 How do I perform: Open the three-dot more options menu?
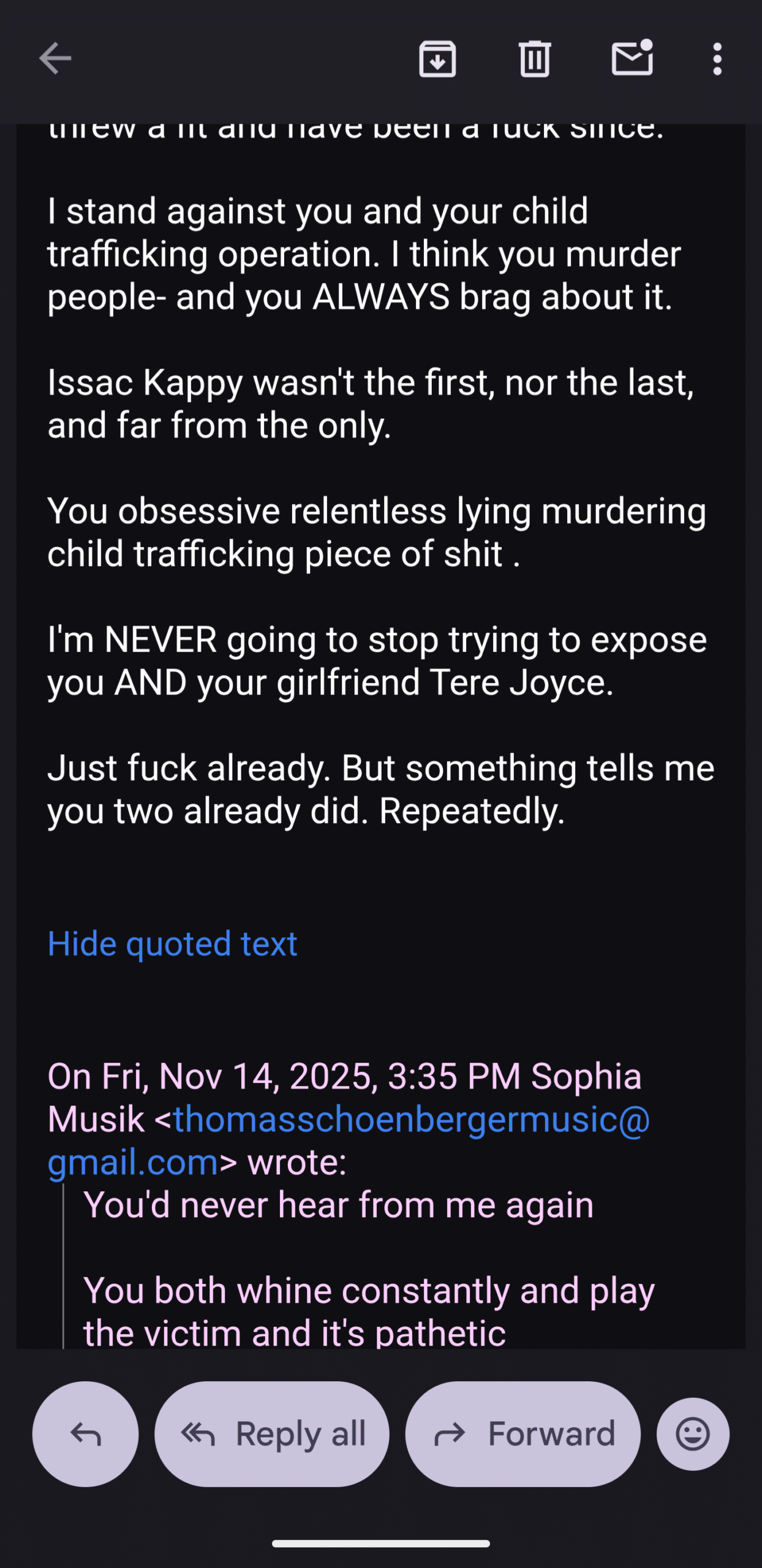point(717,59)
